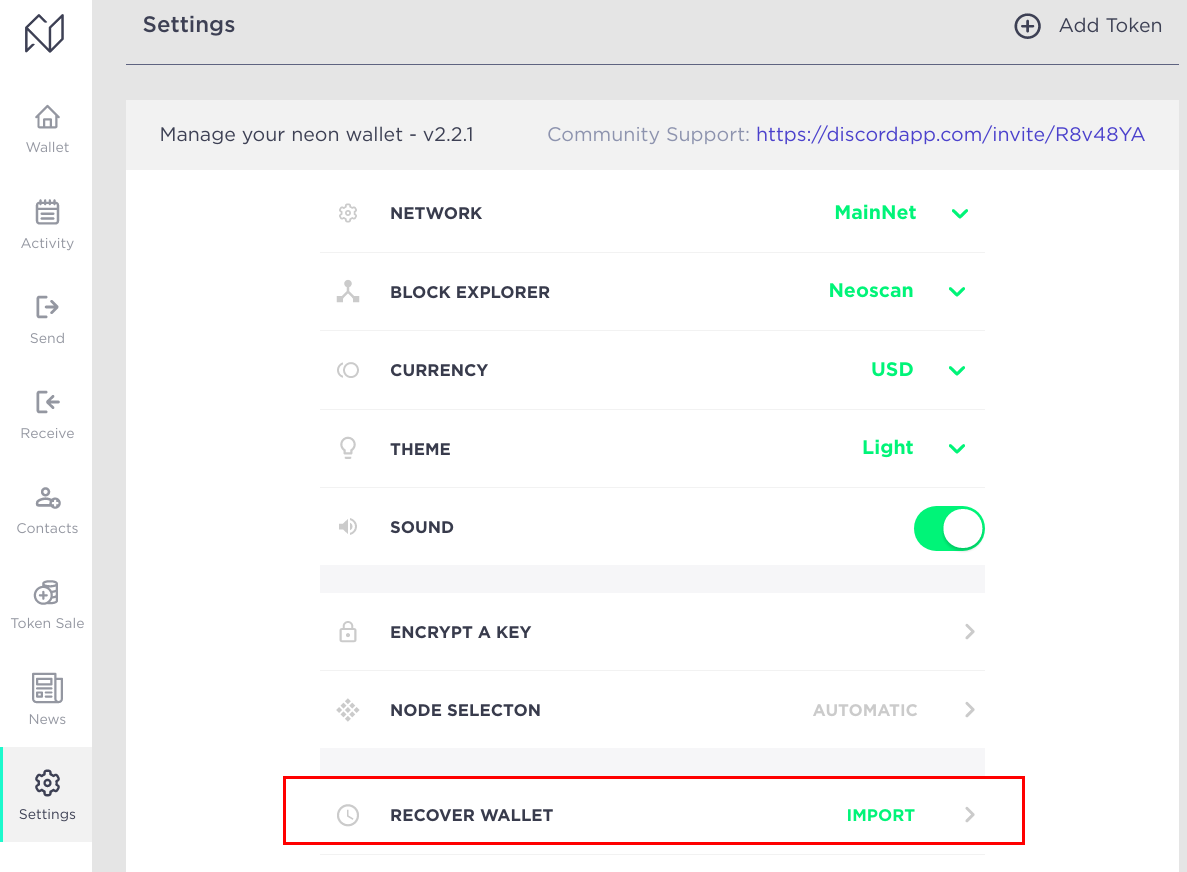This screenshot has width=1187, height=872.
Task: Open the Encrypt a Key row
Action: (x=653, y=632)
